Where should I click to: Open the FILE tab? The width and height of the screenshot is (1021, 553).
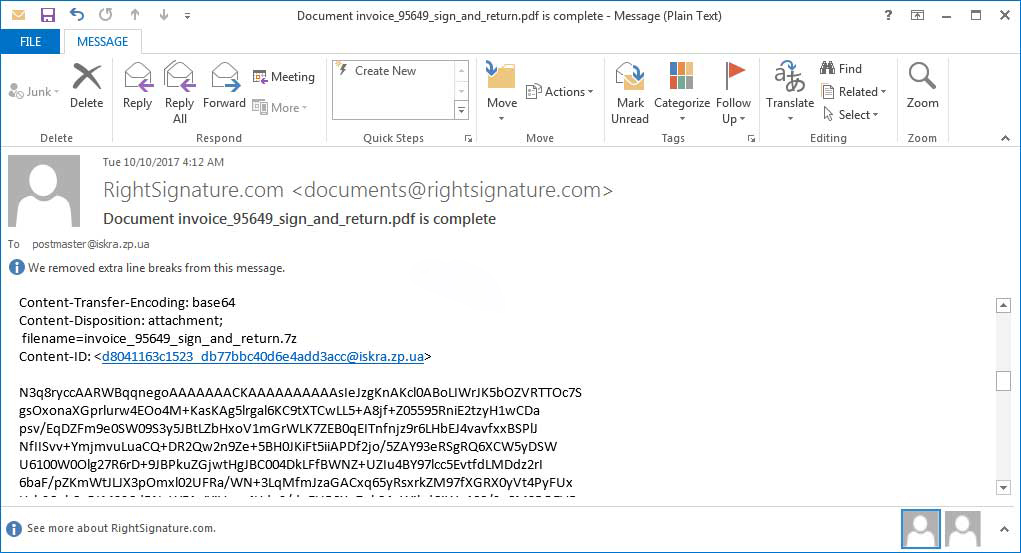point(31,42)
